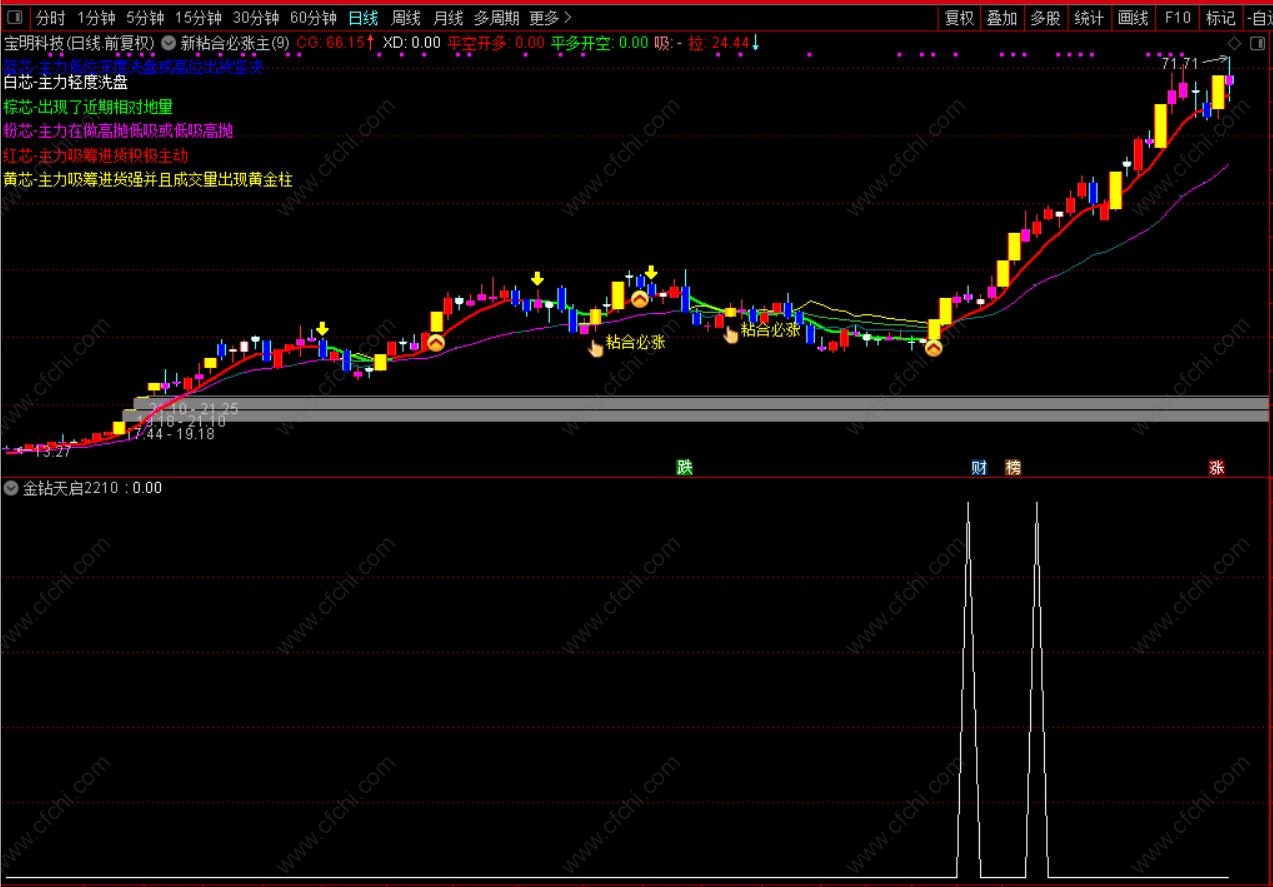Toggle the panel layout icon at top-left
Viewport: 1273px width, 887px height.
tap(14, 17)
